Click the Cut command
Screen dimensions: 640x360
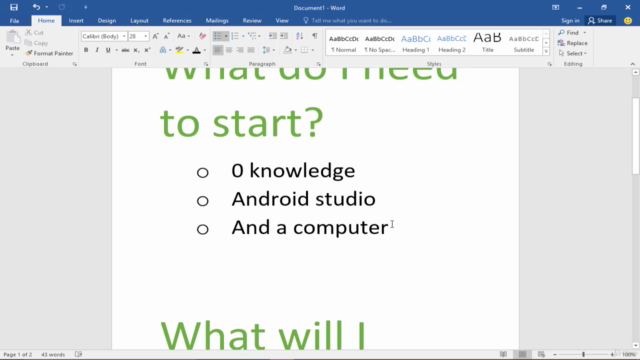[x=35, y=33]
